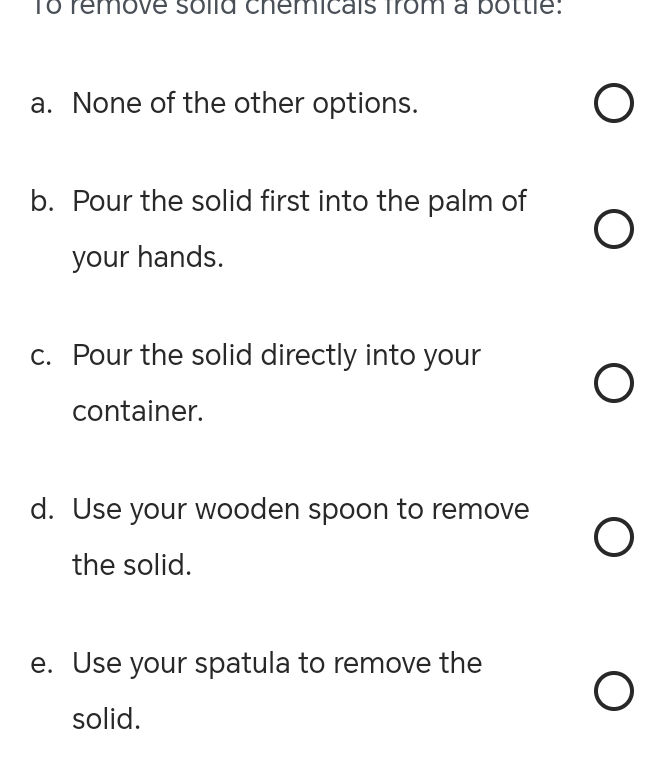Click the question text about removing solid chemicals
The height and width of the screenshot is (773, 660).
pos(298,8)
